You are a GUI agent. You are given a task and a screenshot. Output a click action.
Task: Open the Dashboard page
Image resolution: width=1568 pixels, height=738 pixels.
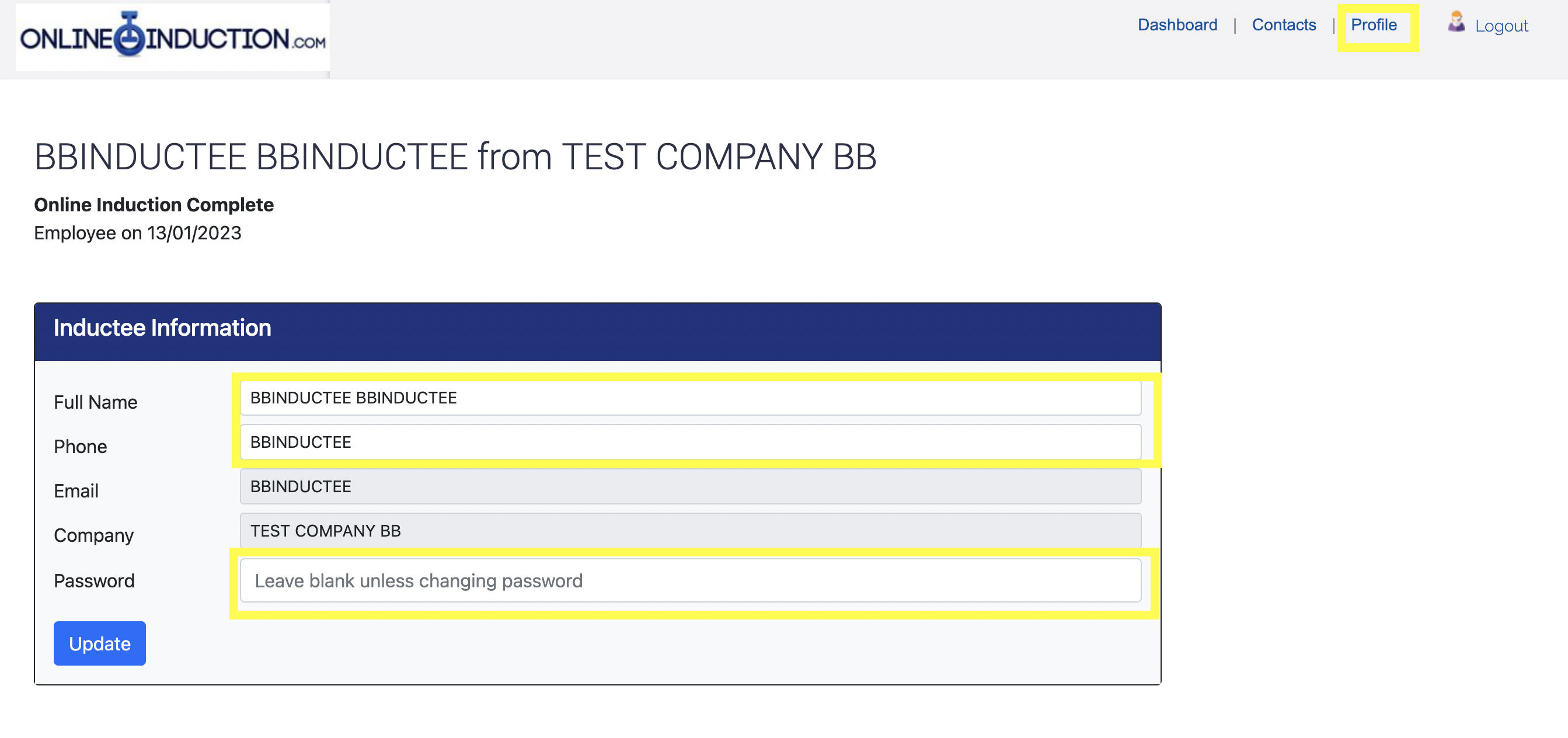point(1177,25)
